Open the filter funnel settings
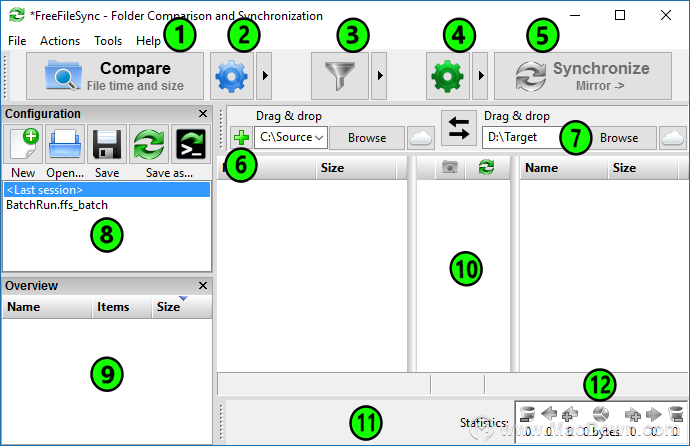Viewport: 690px width, 446px height. pyautogui.click(x=340, y=76)
